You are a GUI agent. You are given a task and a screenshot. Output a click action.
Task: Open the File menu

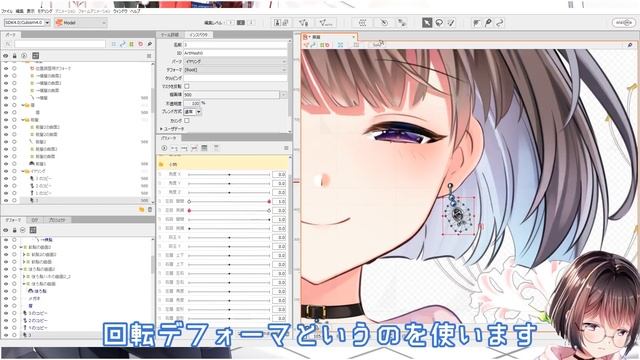(x=7, y=11)
